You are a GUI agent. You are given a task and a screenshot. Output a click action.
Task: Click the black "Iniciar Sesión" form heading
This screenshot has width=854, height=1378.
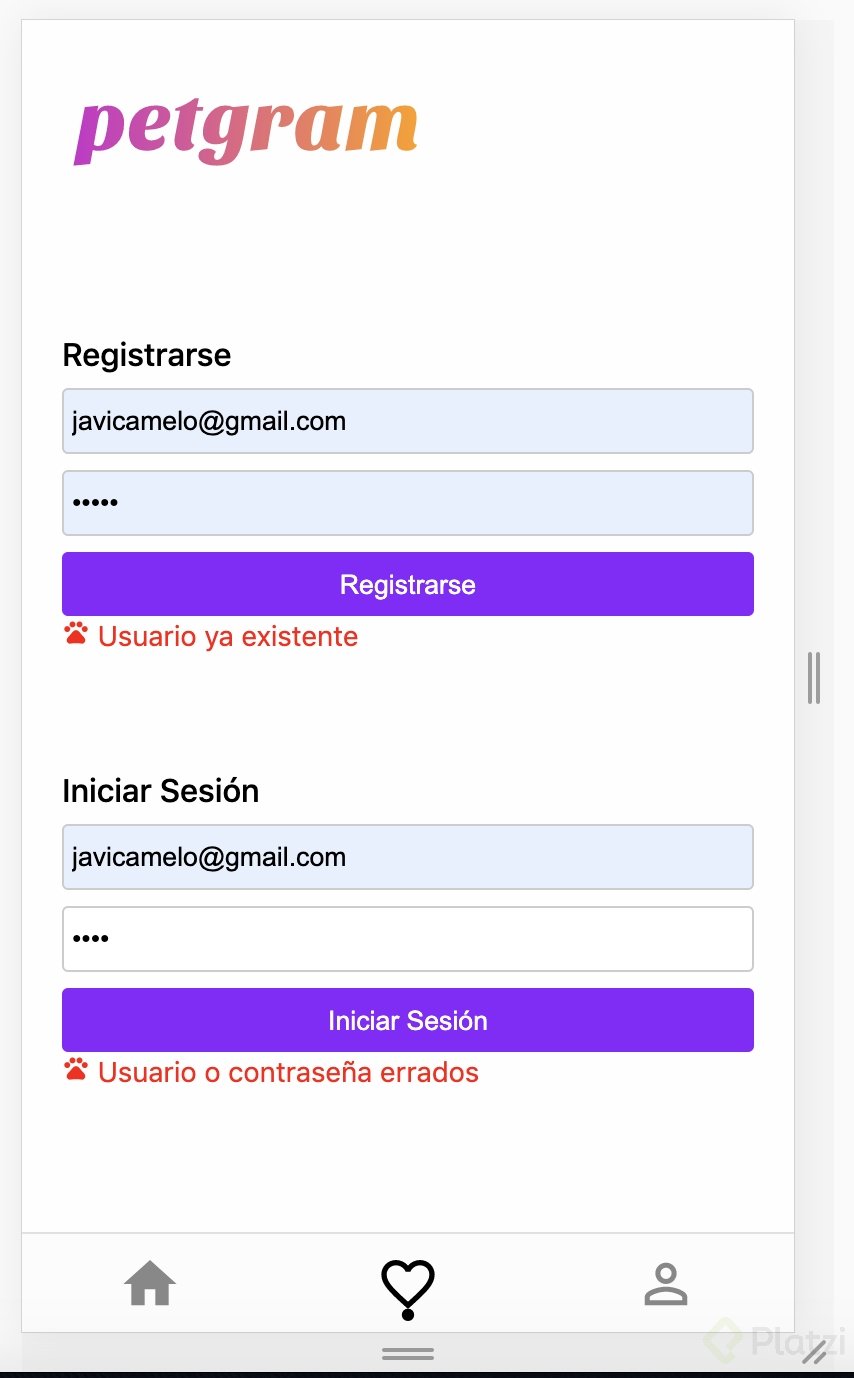pyautogui.click(x=161, y=791)
